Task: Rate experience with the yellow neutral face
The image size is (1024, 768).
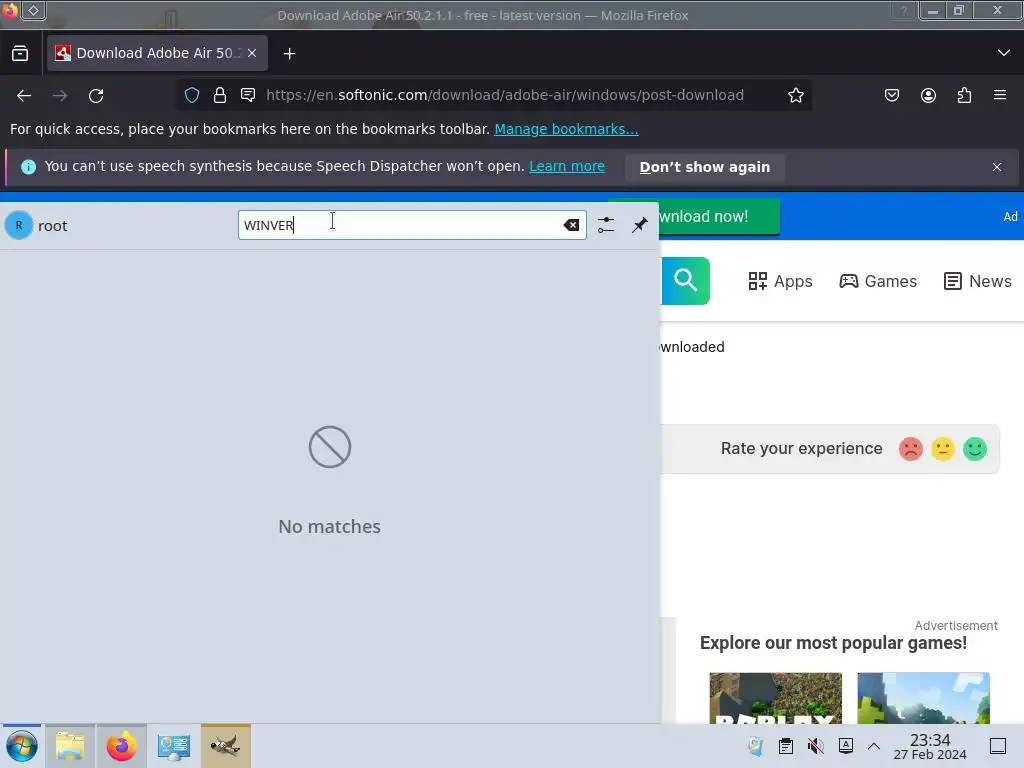Action: [x=943, y=449]
